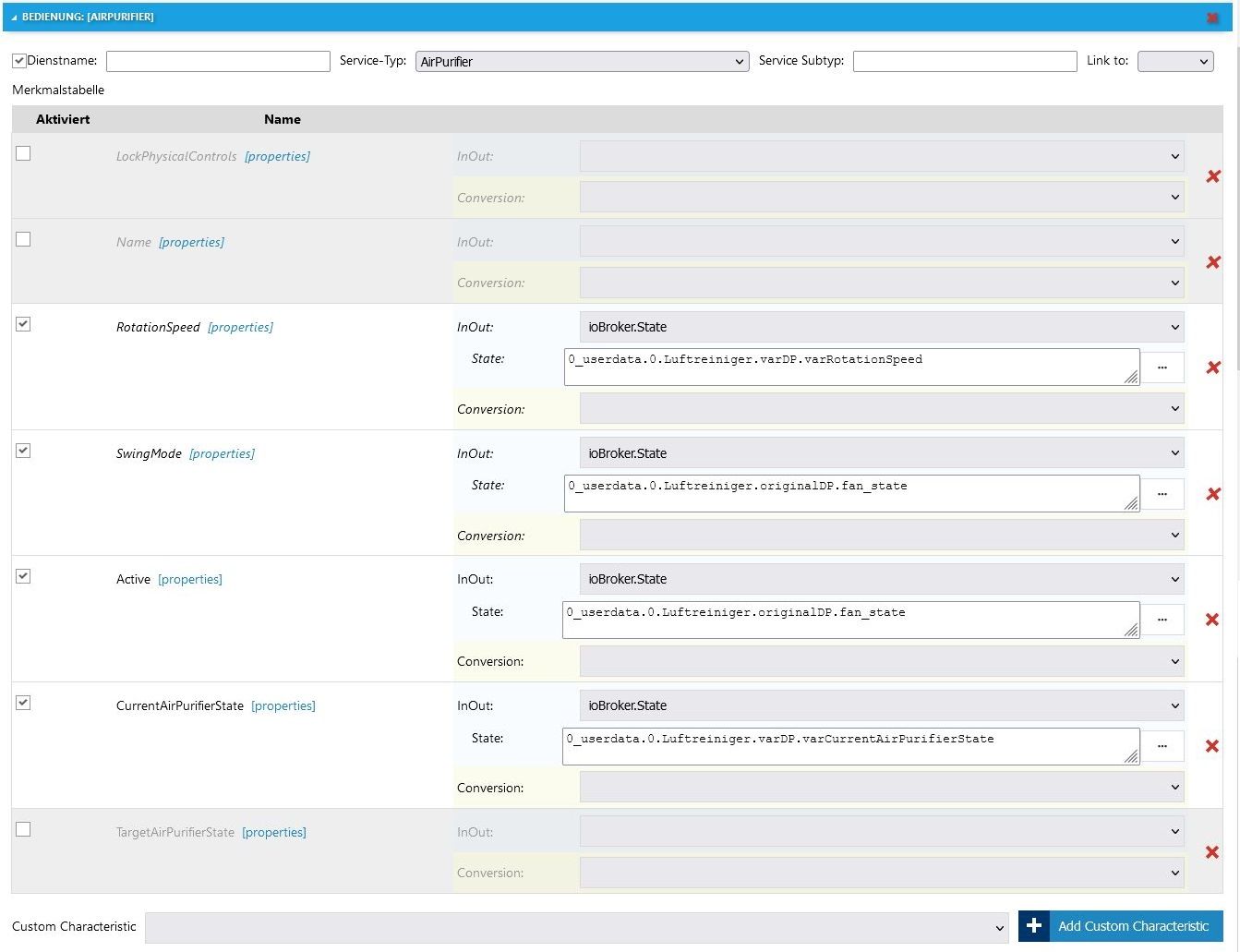This screenshot has width=1240, height=952.
Task: Click the Add Custom Characteristic button
Action: tap(1121, 926)
